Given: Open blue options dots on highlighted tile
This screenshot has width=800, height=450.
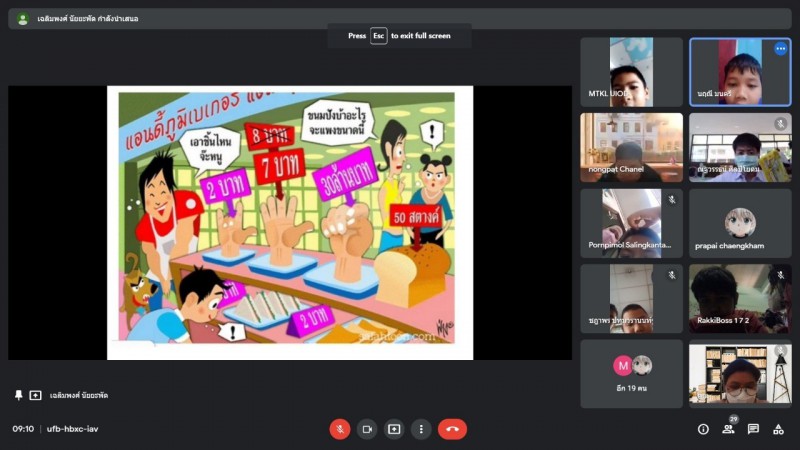Looking at the screenshot, I should pos(781,49).
